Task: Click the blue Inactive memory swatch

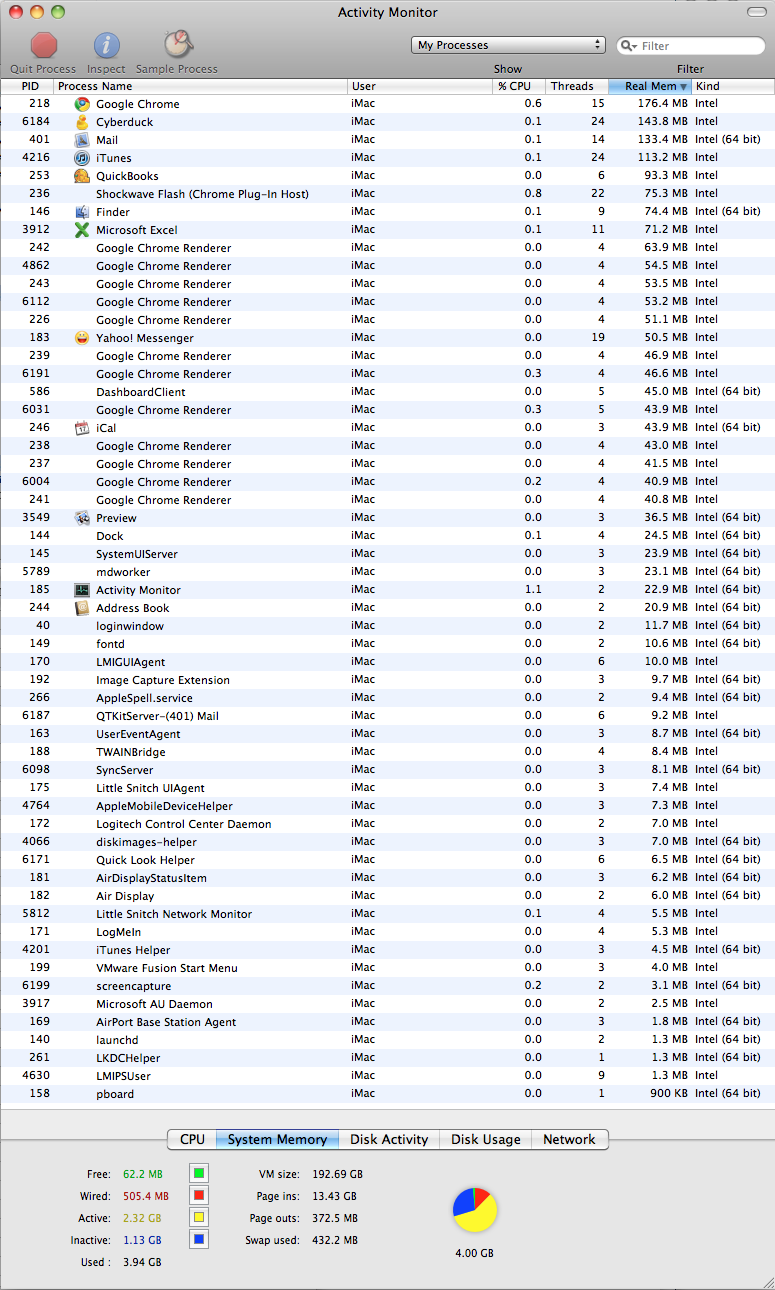Action: (199, 1240)
